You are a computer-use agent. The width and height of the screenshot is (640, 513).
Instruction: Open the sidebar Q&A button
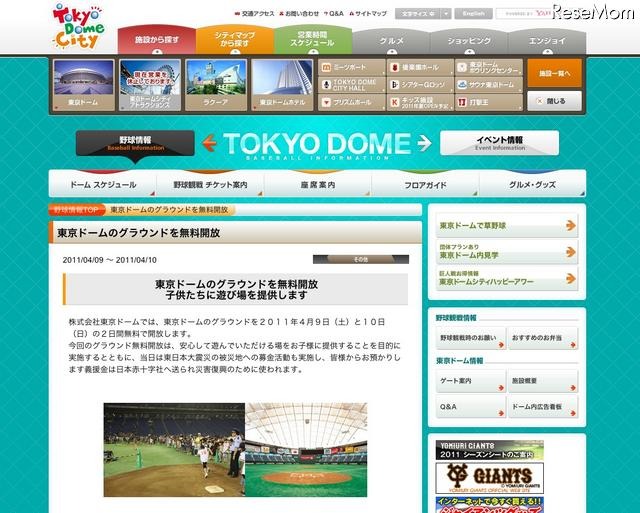[x=471, y=407]
